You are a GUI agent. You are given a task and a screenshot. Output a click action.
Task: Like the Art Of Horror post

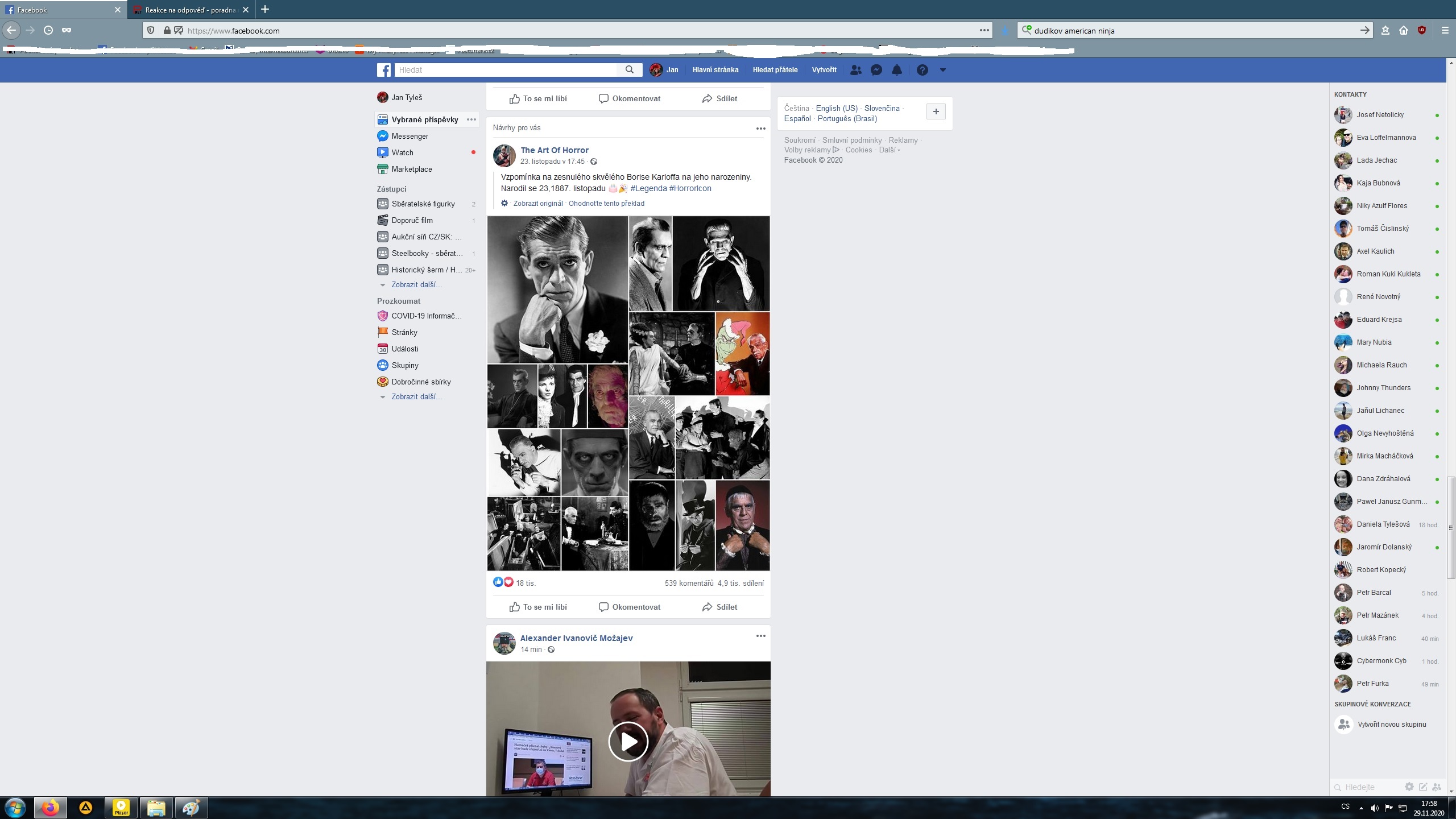pos(538,607)
